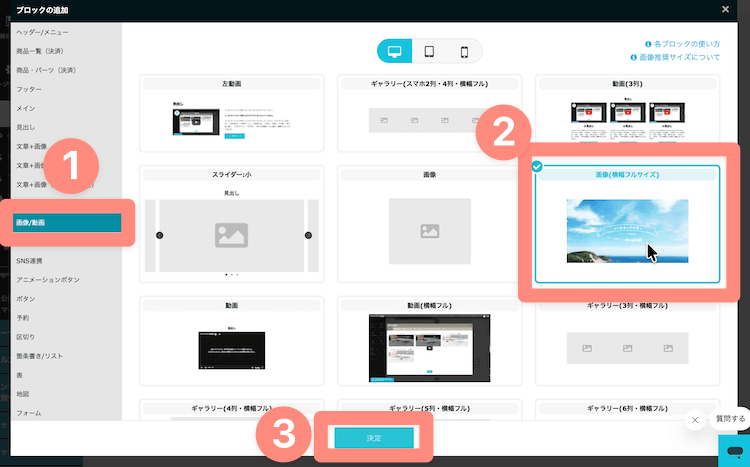
Task: Dismiss the 質問する chat prompt
Action: (695, 420)
